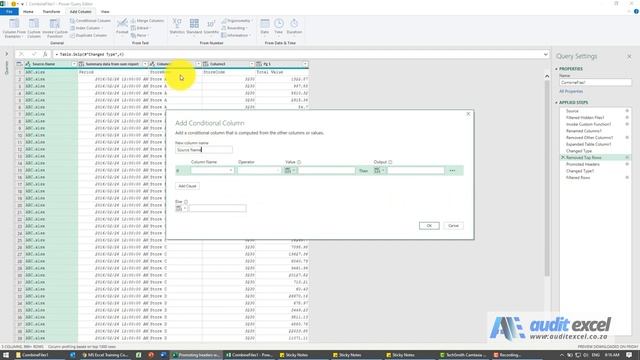Click the clause ellipsis options button
The height and width of the screenshot is (360, 640).
coord(452,171)
